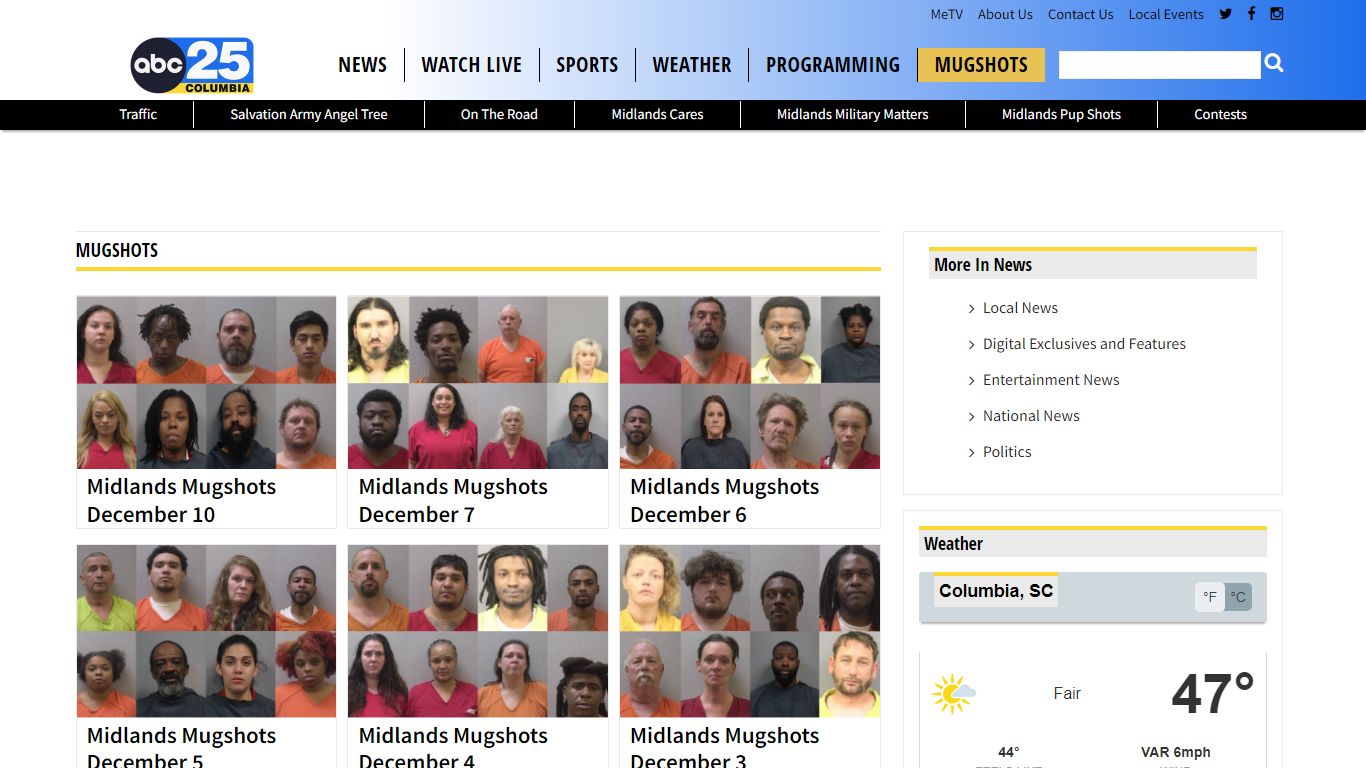Open the December 7 mugshots thumbnail
Viewport: 1366px width, 768px height.
pyautogui.click(x=478, y=382)
